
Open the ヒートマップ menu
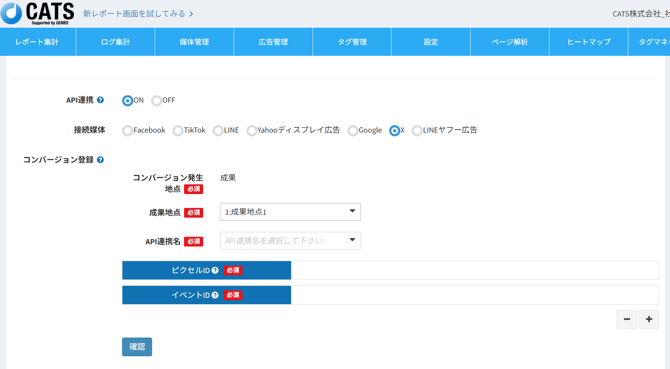(x=589, y=42)
